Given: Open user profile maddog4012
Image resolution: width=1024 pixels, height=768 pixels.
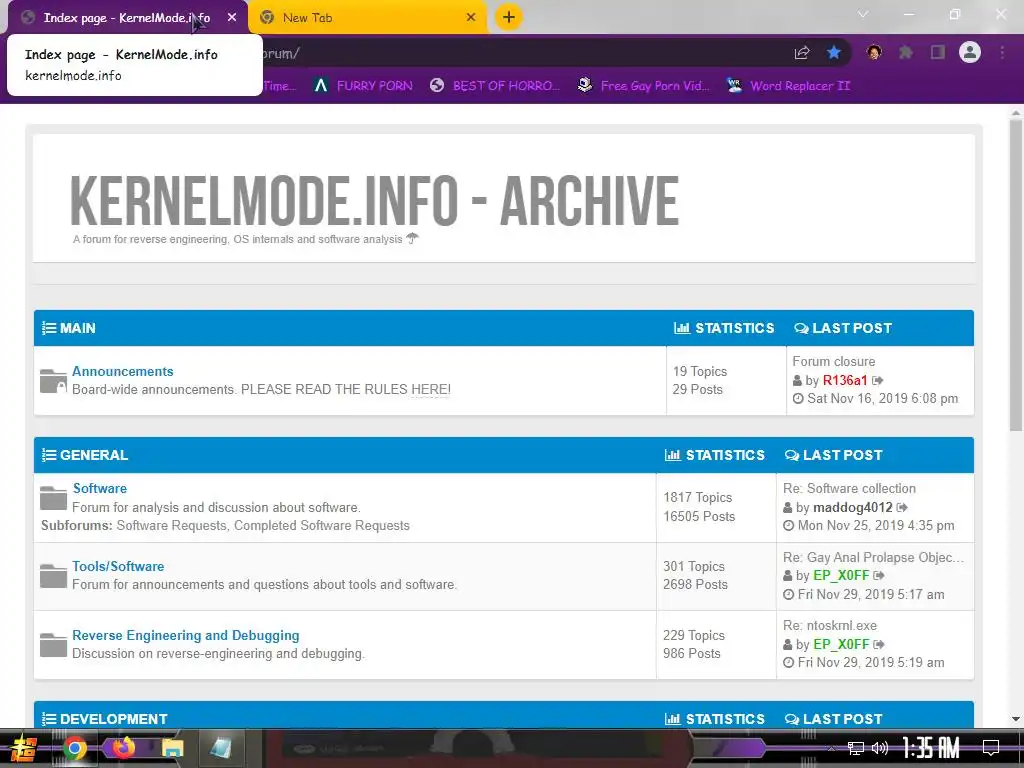Looking at the screenshot, I should pyautogui.click(x=852, y=507).
